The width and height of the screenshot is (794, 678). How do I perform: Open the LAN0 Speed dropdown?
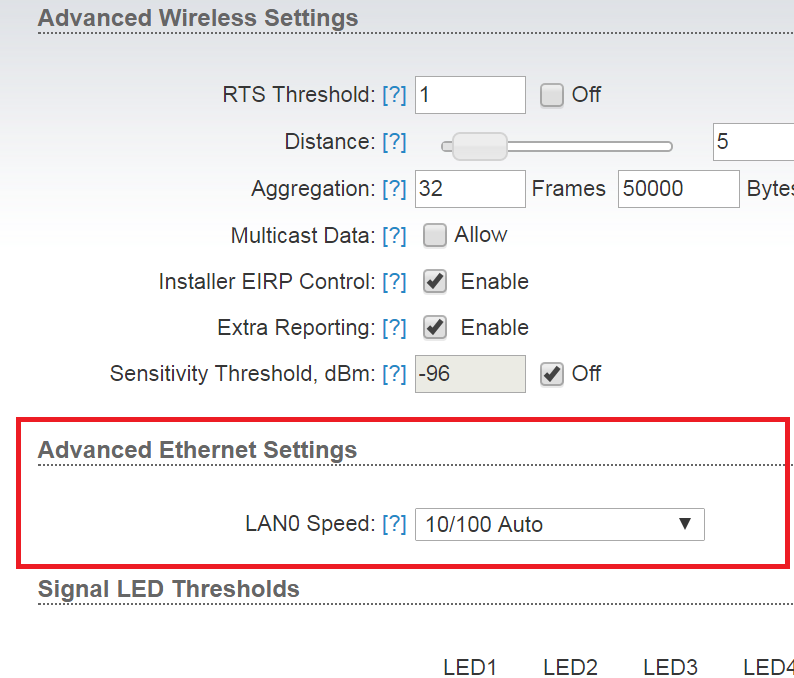point(559,524)
